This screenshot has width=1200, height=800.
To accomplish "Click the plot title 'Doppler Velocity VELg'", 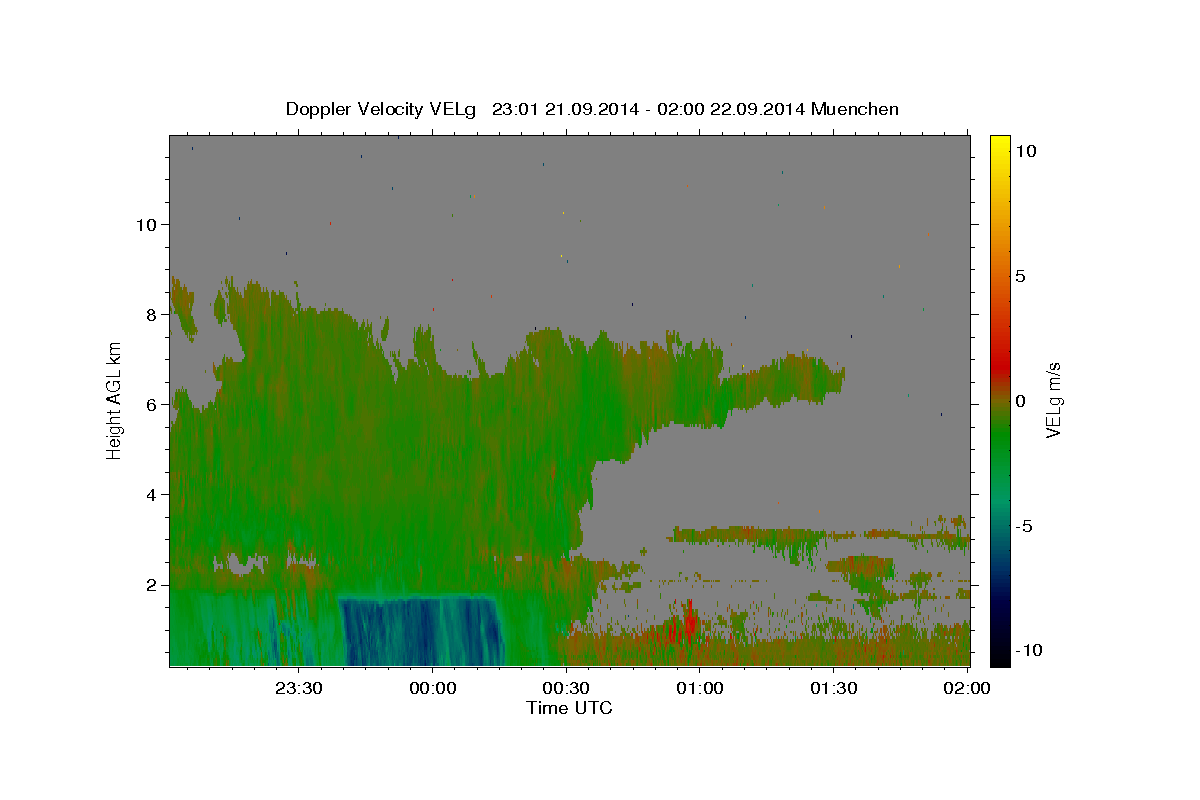I will point(381,109).
